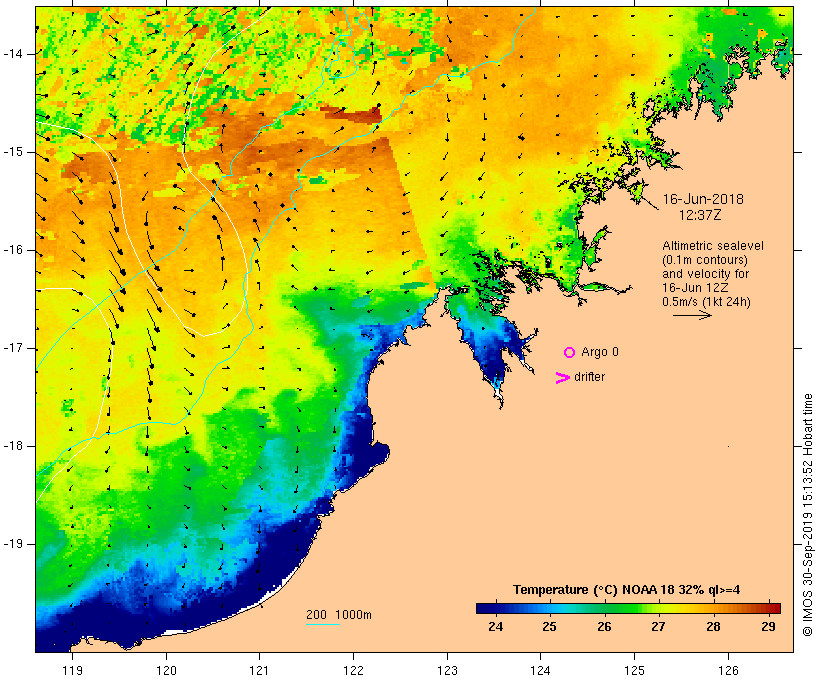This screenshot has height=680, width=820.
Task: Click the latitude axis label '-19'
Action: [12, 544]
